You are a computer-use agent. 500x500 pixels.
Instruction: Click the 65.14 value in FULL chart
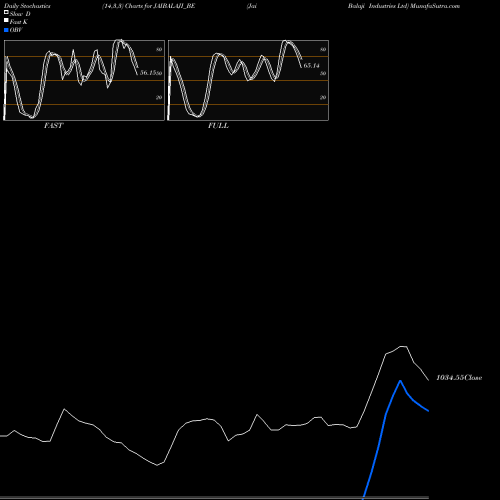[311, 66]
